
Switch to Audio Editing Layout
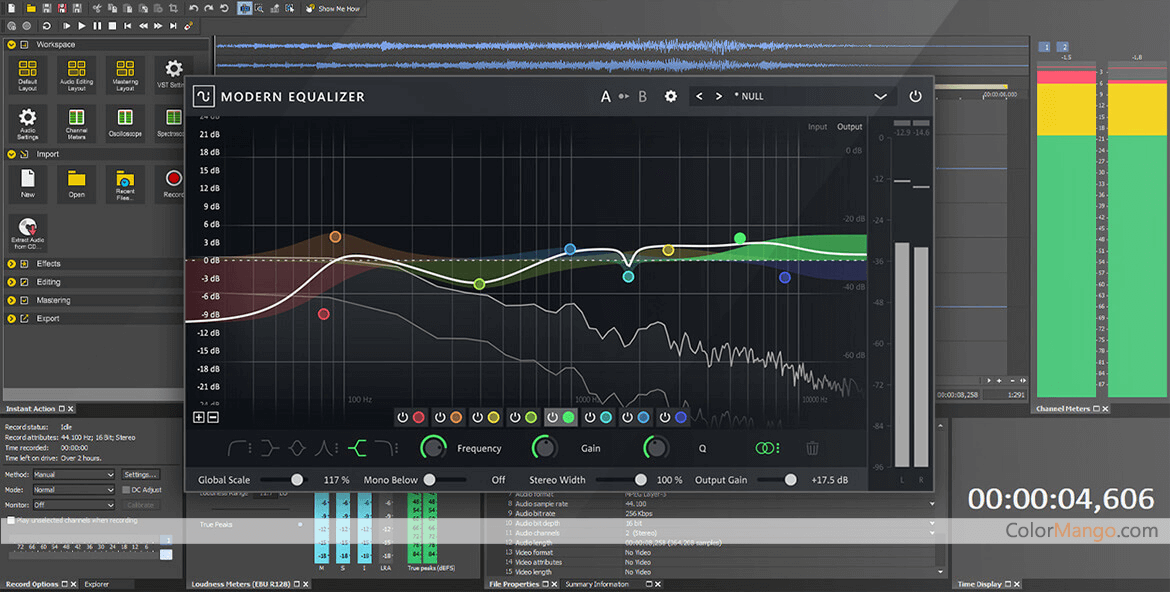coord(76,75)
